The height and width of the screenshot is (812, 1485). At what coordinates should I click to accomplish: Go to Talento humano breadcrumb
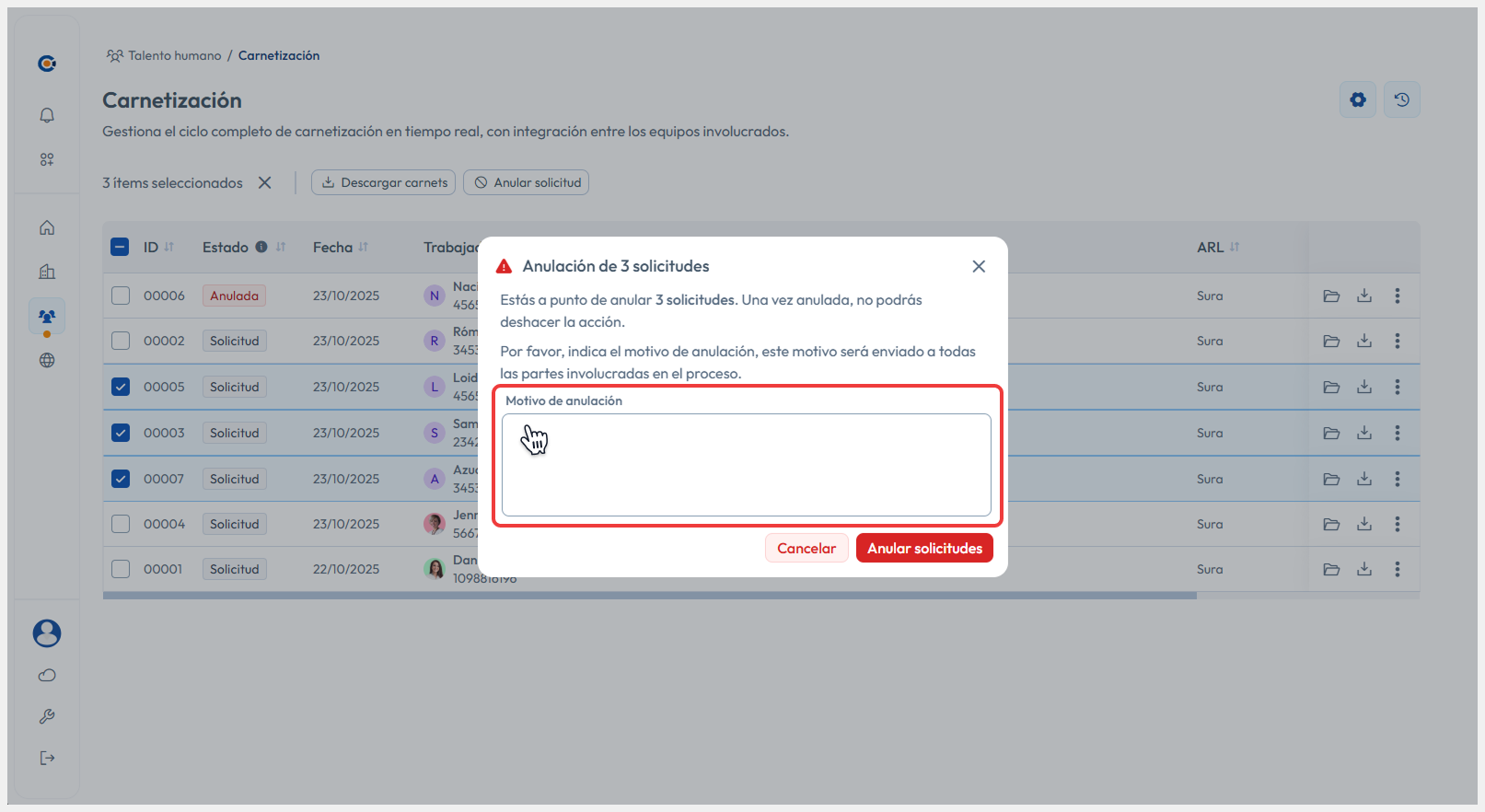174,55
